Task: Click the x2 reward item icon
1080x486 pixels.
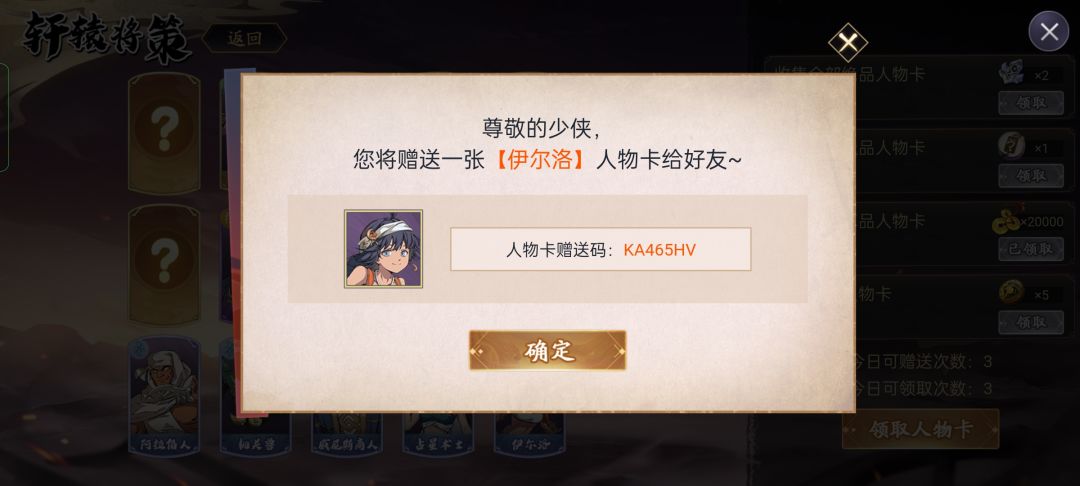Action: tap(1012, 74)
